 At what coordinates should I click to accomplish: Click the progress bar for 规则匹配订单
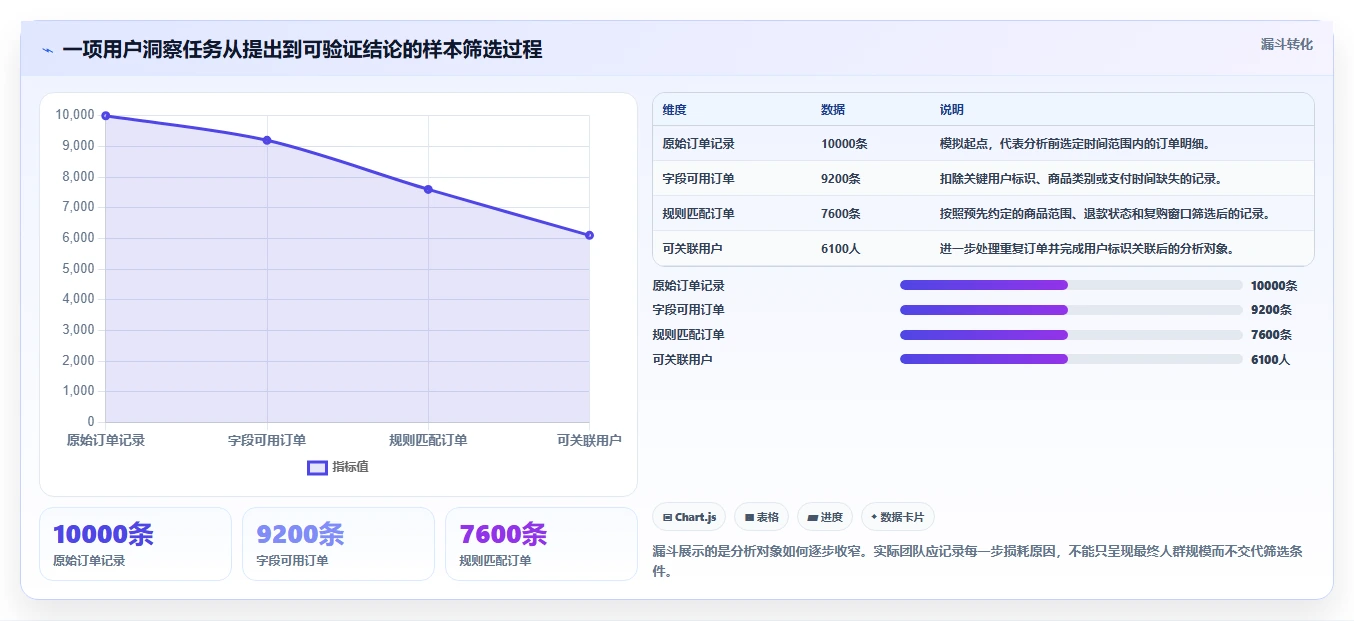click(1071, 335)
